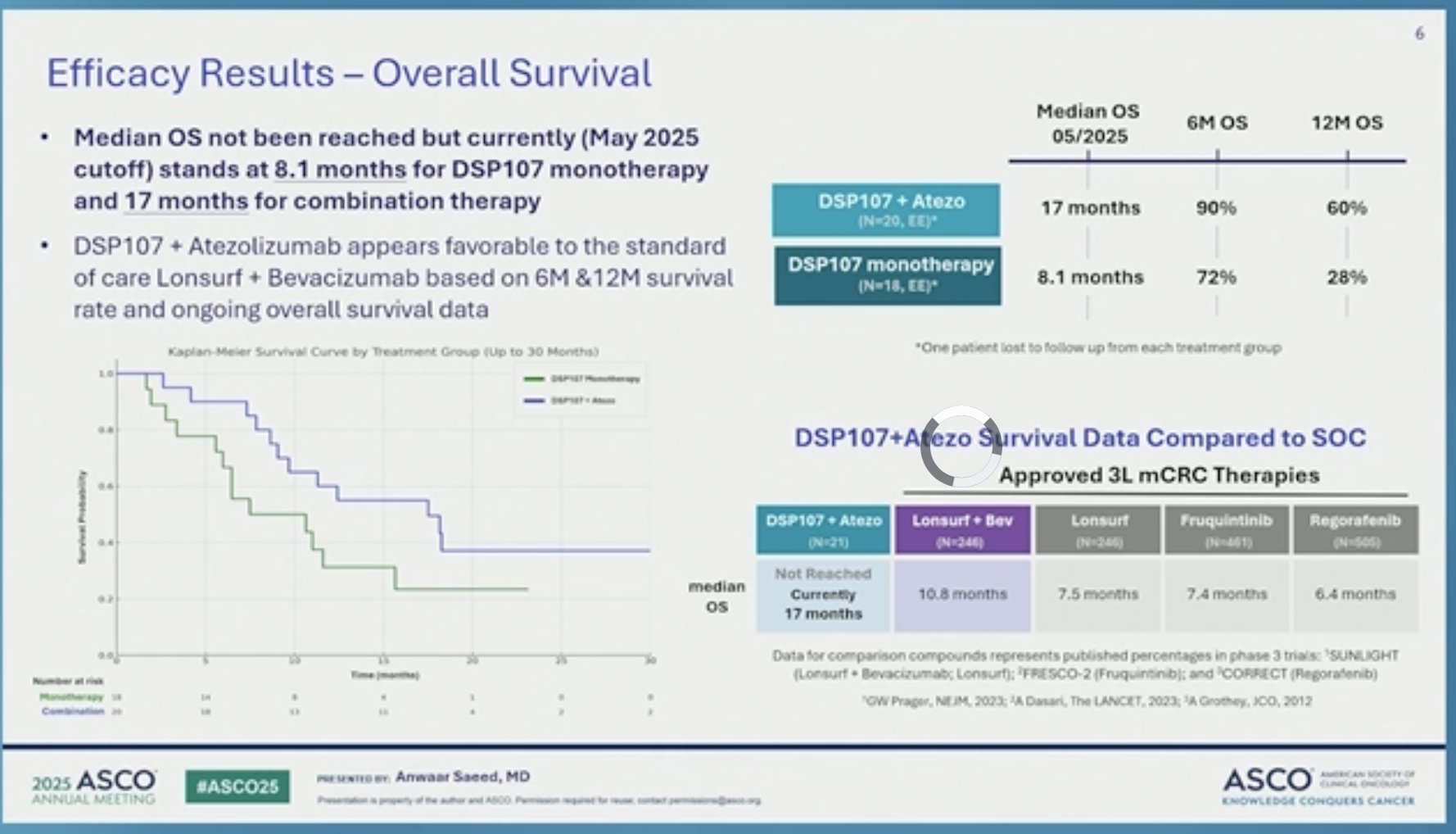Select the slide title Efficacy Results – Overall Survival

(349, 73)
